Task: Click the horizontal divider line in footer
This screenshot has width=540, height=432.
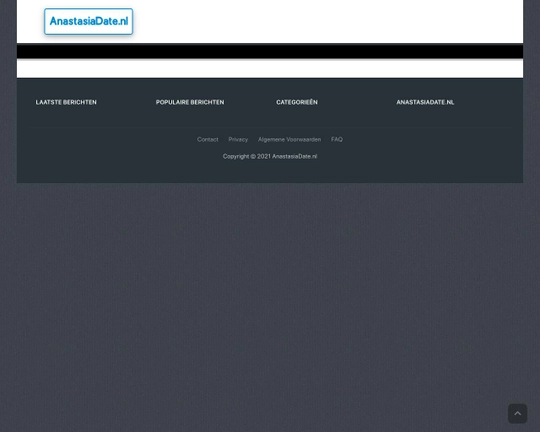Action: [270, 127]
